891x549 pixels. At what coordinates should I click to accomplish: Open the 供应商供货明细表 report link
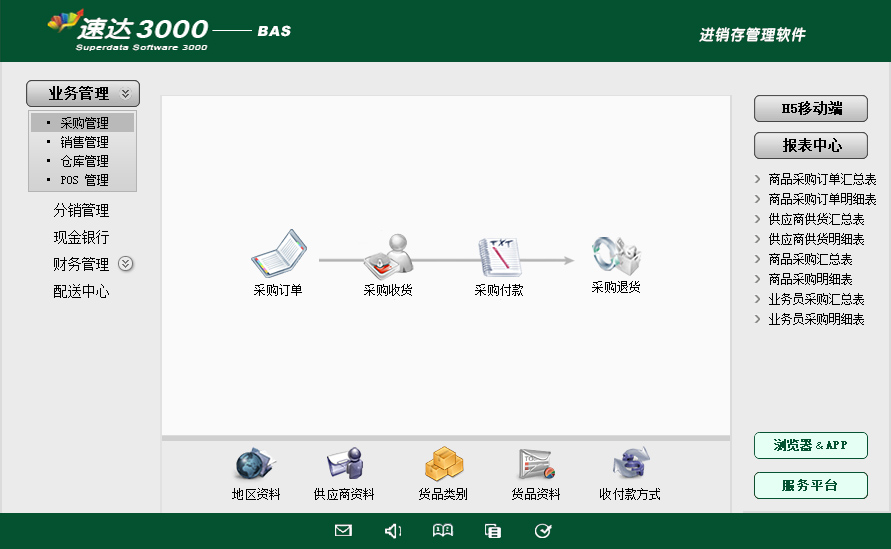(816, 240)
